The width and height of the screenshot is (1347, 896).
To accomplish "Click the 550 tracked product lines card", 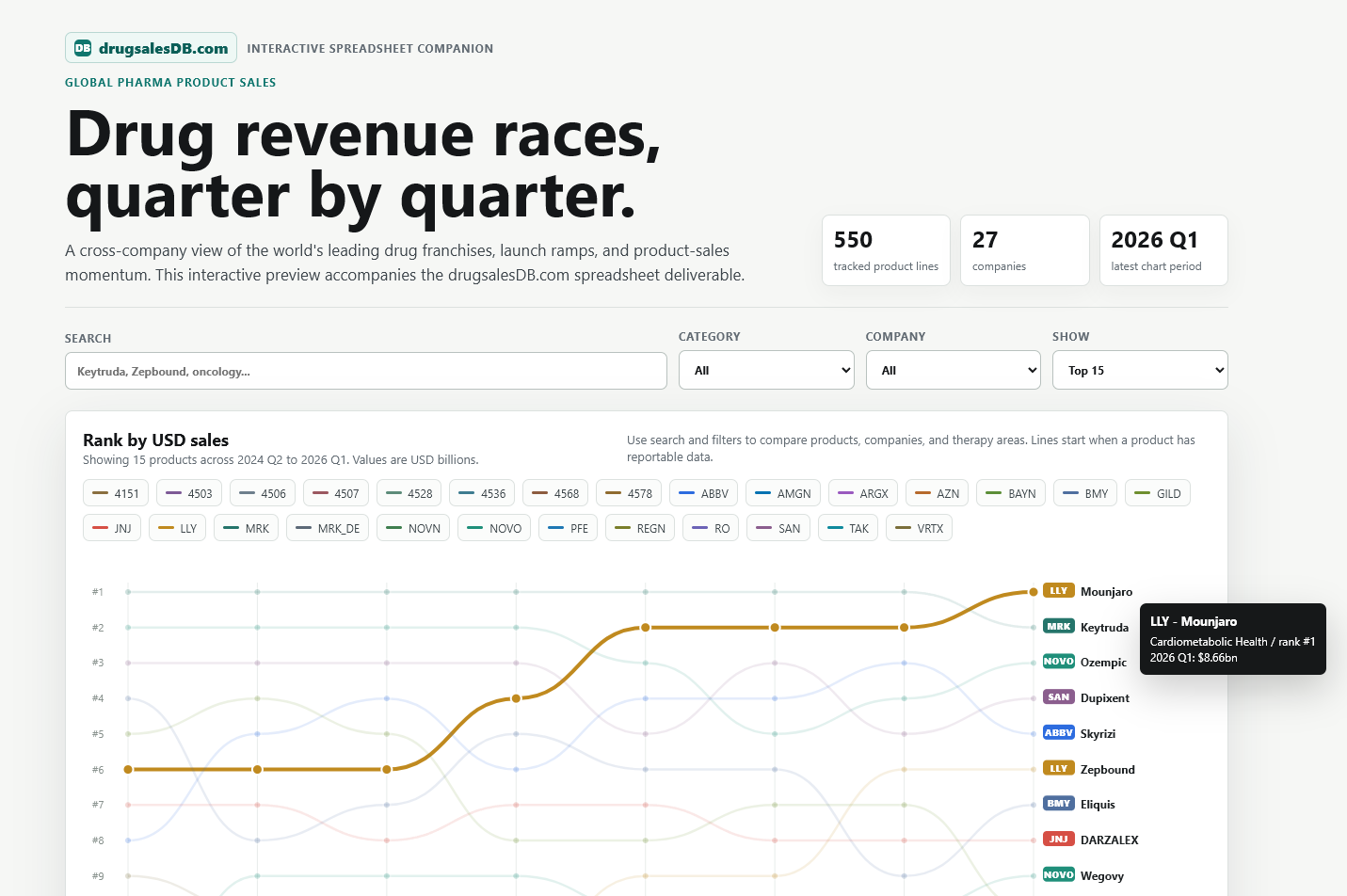I will 886,250.
